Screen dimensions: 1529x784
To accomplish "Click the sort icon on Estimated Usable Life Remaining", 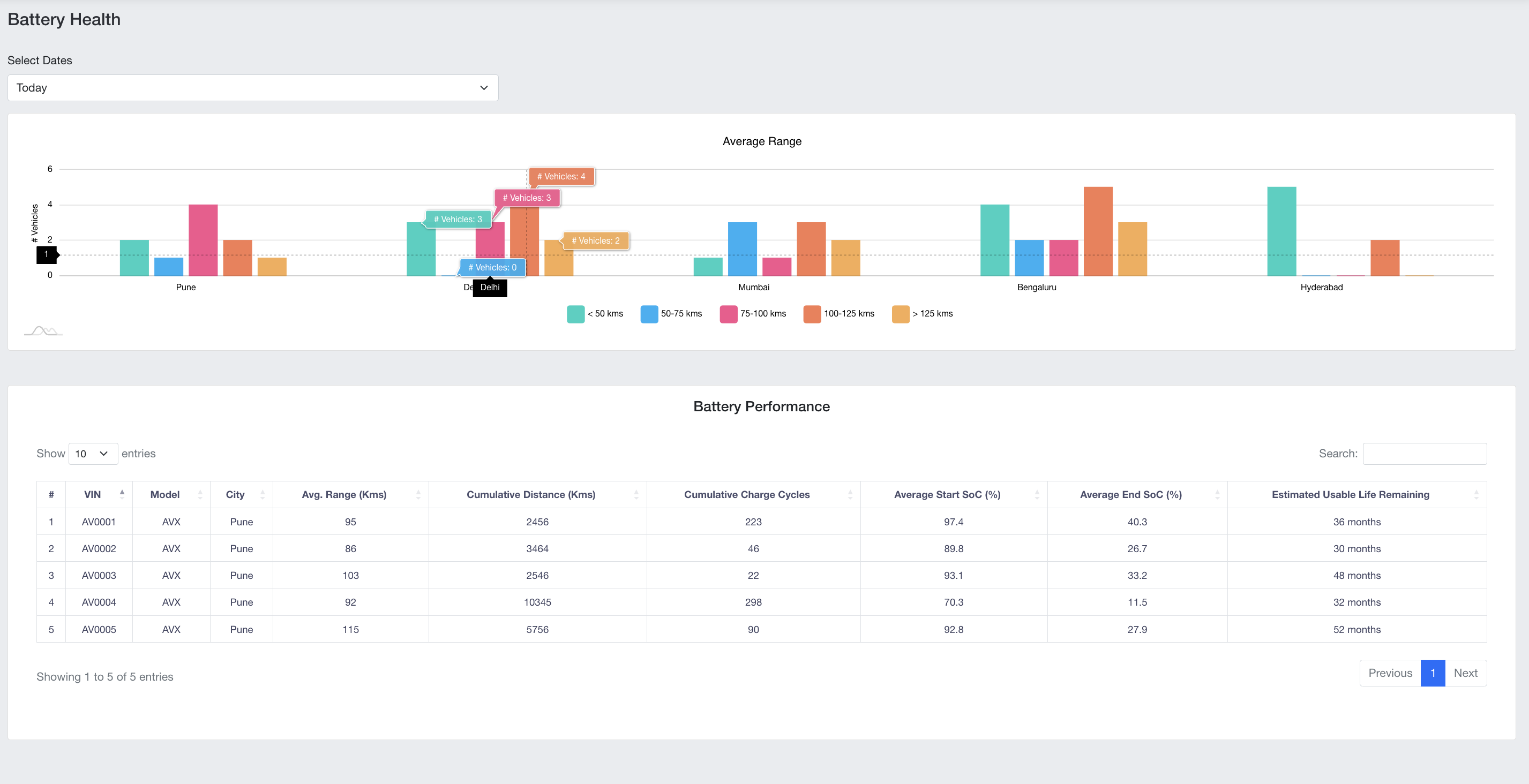I will (1476, 494).
